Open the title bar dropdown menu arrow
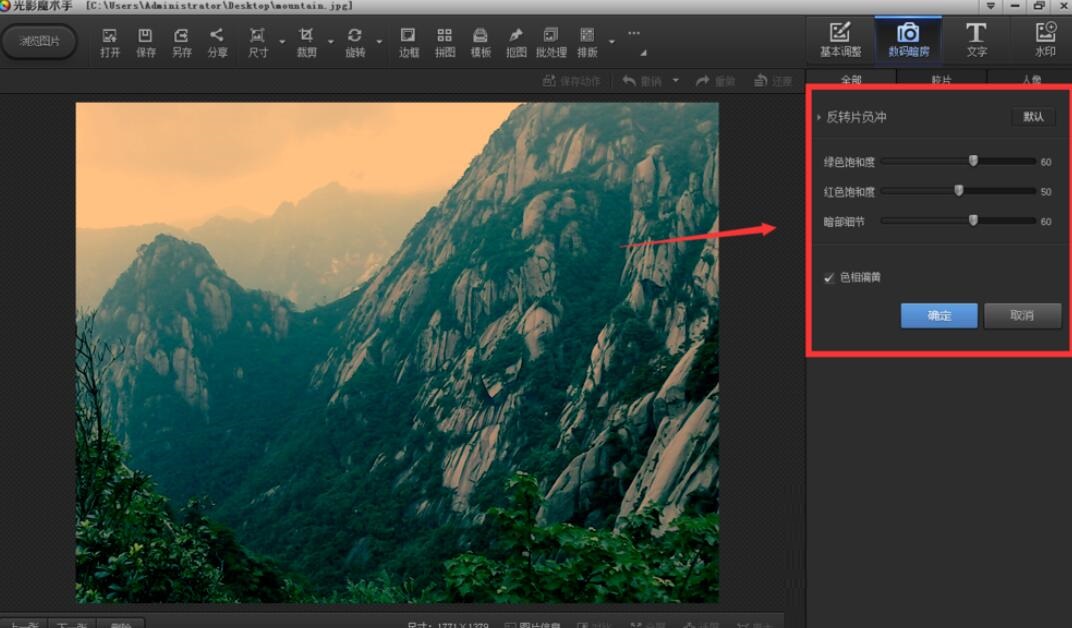1072x628 pixels. click(990, 6)
